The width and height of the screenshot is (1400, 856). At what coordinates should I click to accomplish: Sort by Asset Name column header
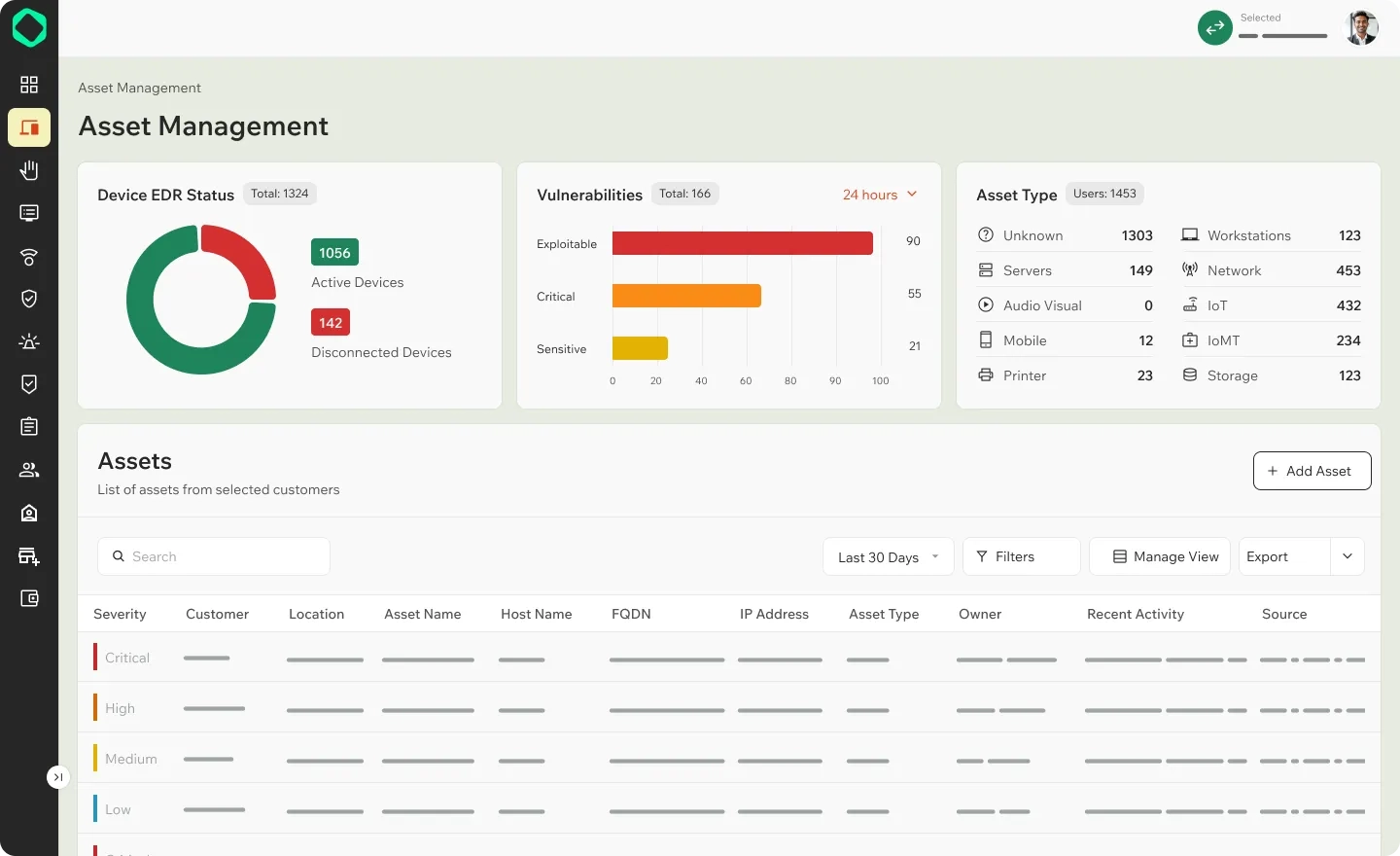(x=422, y=614)
